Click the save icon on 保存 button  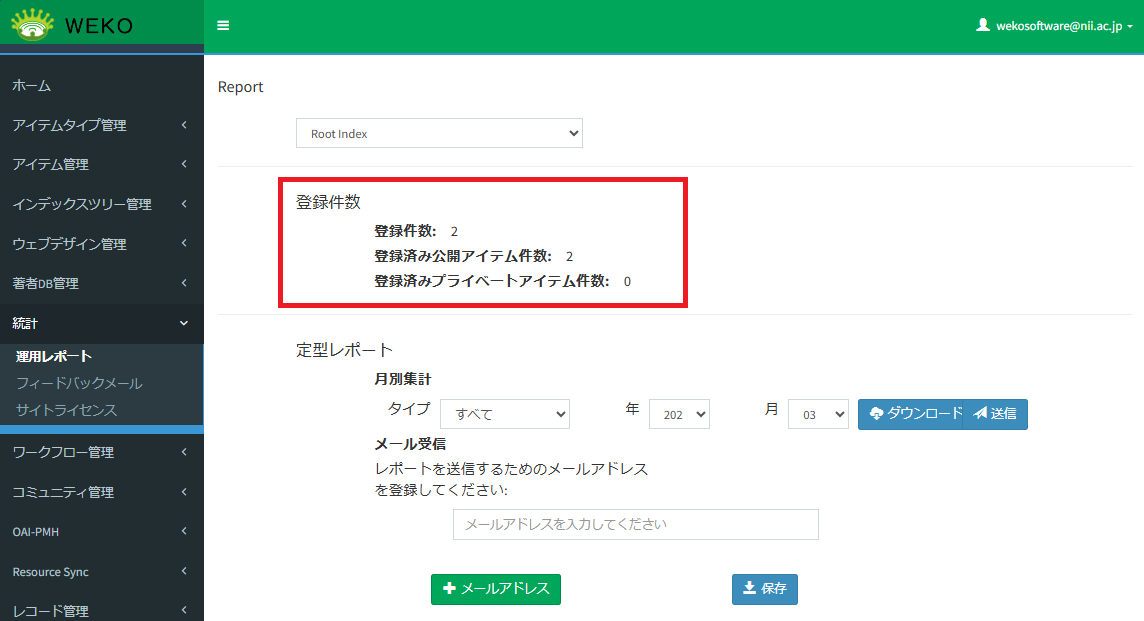point(749,589)
